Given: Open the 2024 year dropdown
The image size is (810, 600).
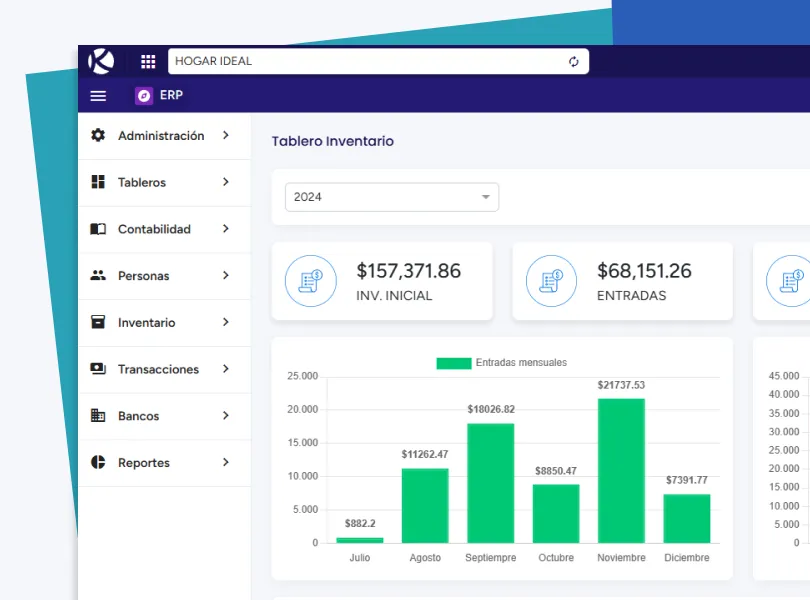Looking at the screenshot, I should click(391, 197).
